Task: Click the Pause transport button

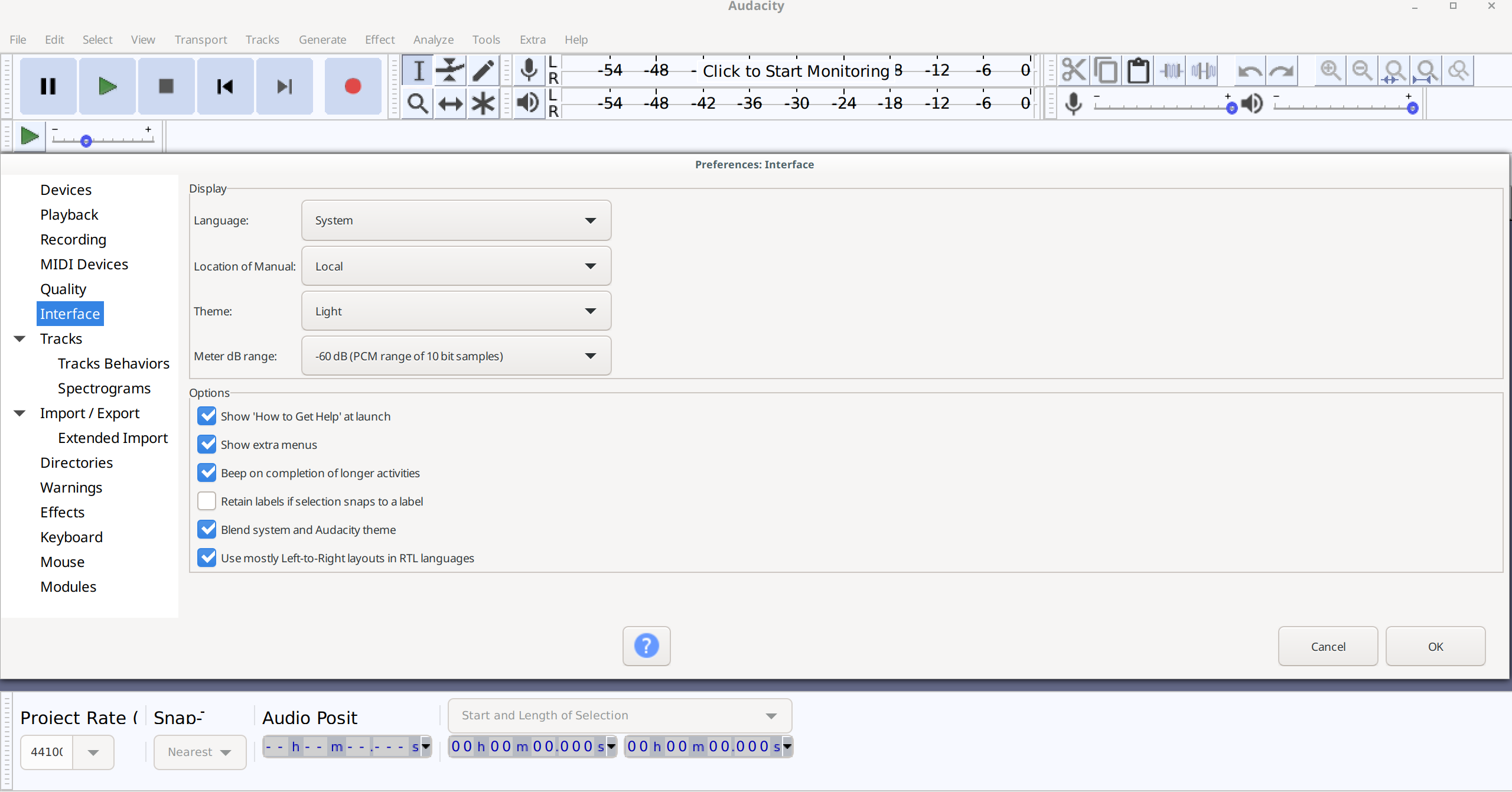Action: [x=48, y=86]
